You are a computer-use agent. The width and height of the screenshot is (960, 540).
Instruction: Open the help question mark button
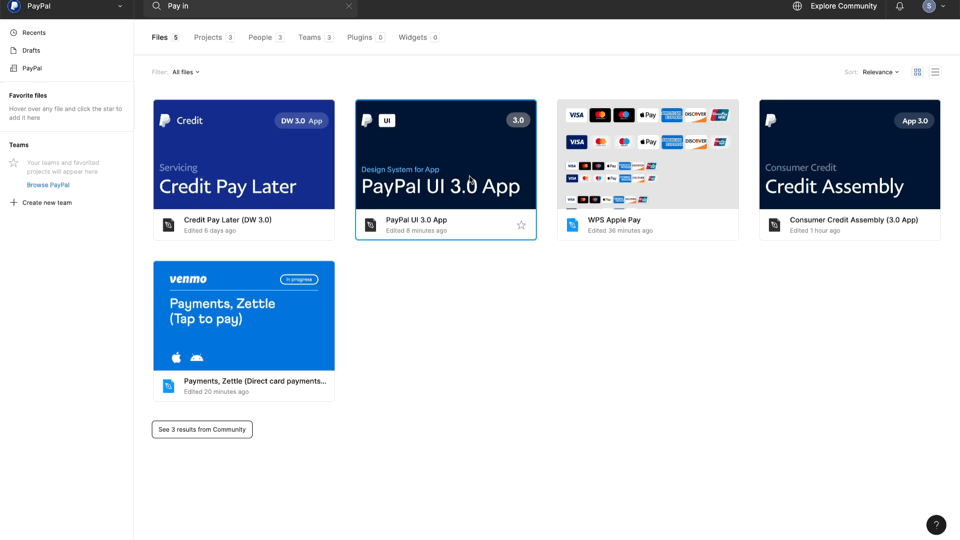[936, 525]
